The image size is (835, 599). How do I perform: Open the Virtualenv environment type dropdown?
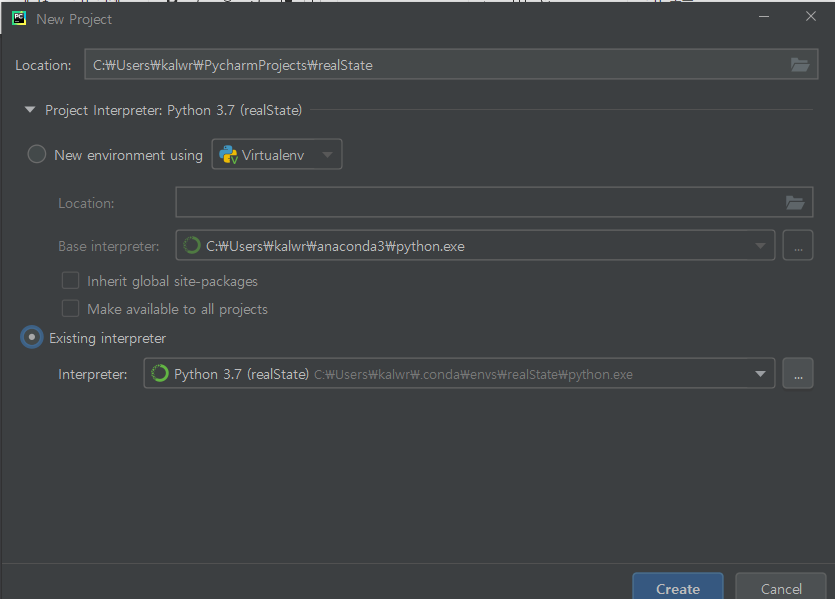(277, 154)
